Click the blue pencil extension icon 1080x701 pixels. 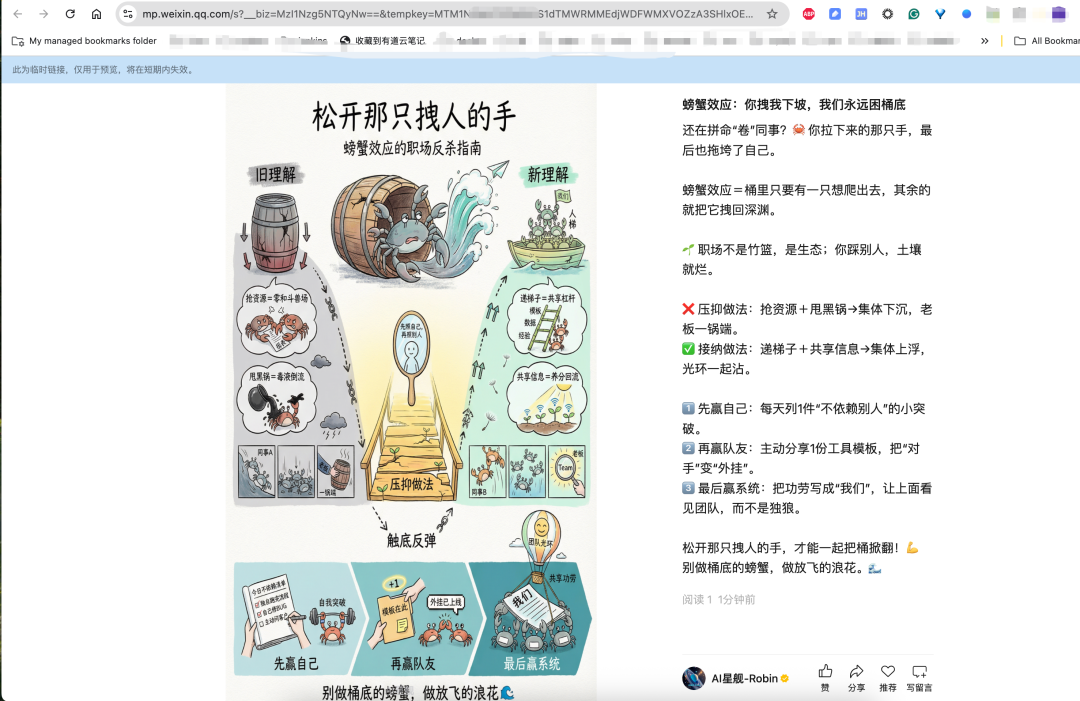point(834,14)
